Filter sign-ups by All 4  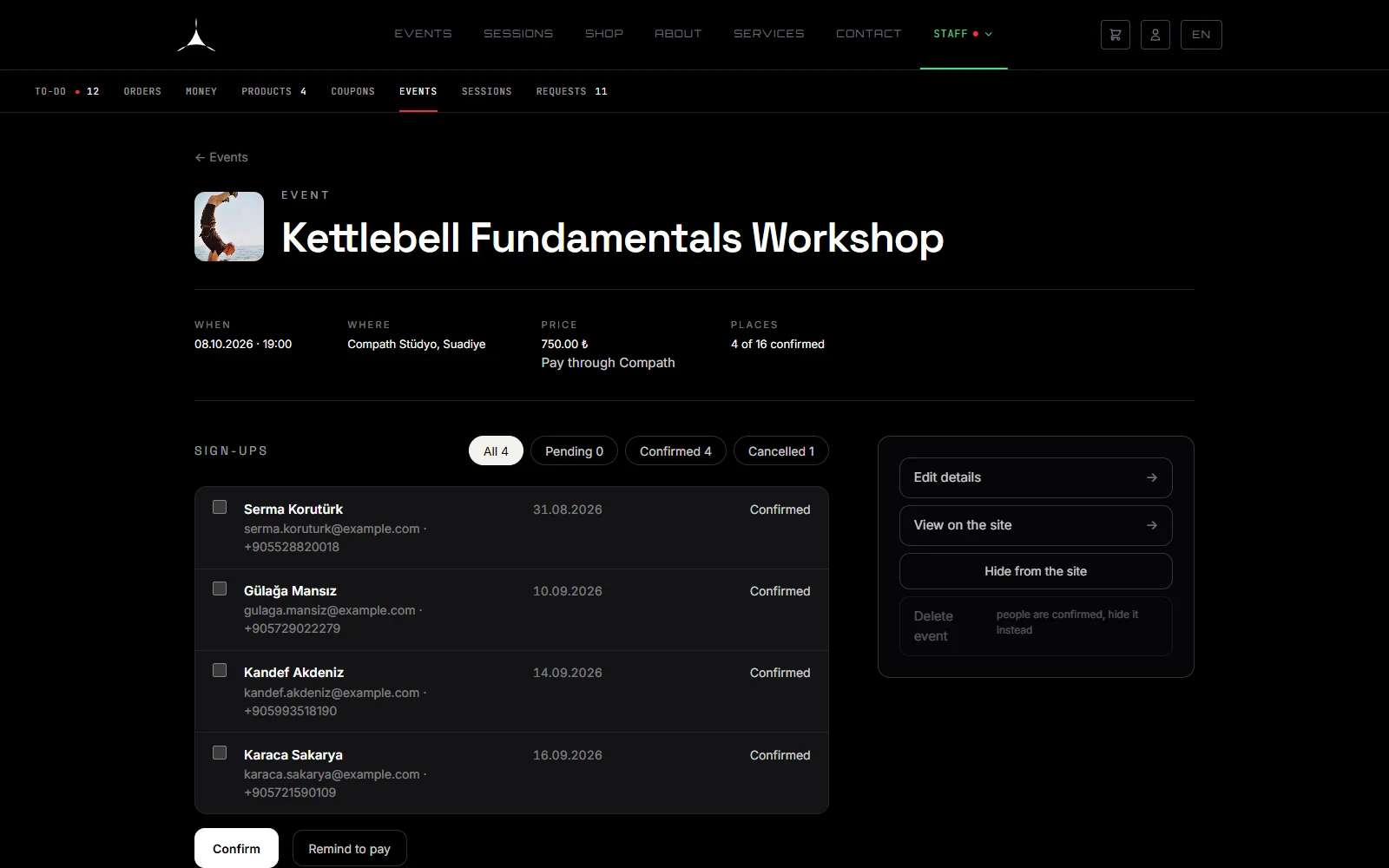coord(496,450)
